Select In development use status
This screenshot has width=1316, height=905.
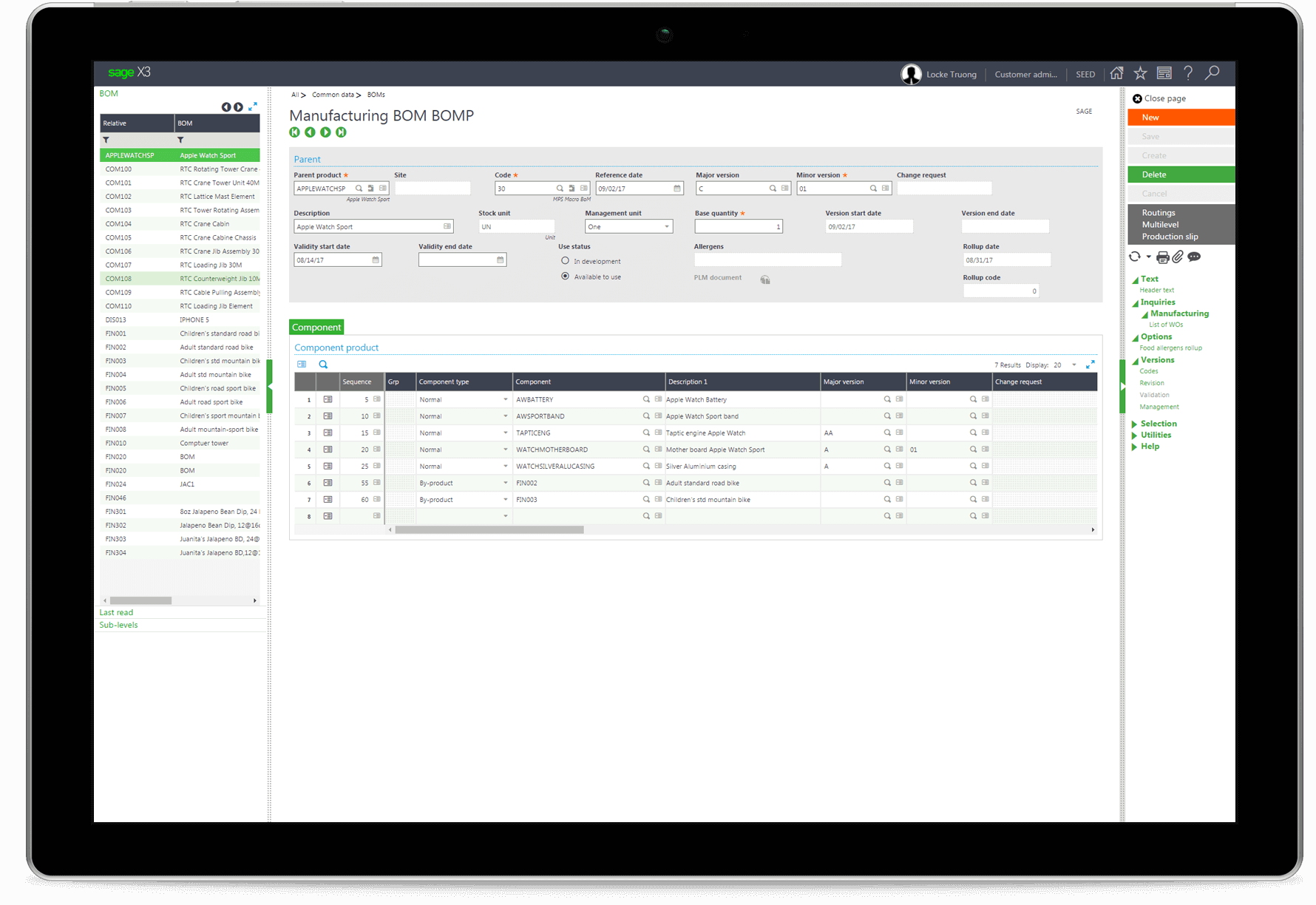[566, 261]
